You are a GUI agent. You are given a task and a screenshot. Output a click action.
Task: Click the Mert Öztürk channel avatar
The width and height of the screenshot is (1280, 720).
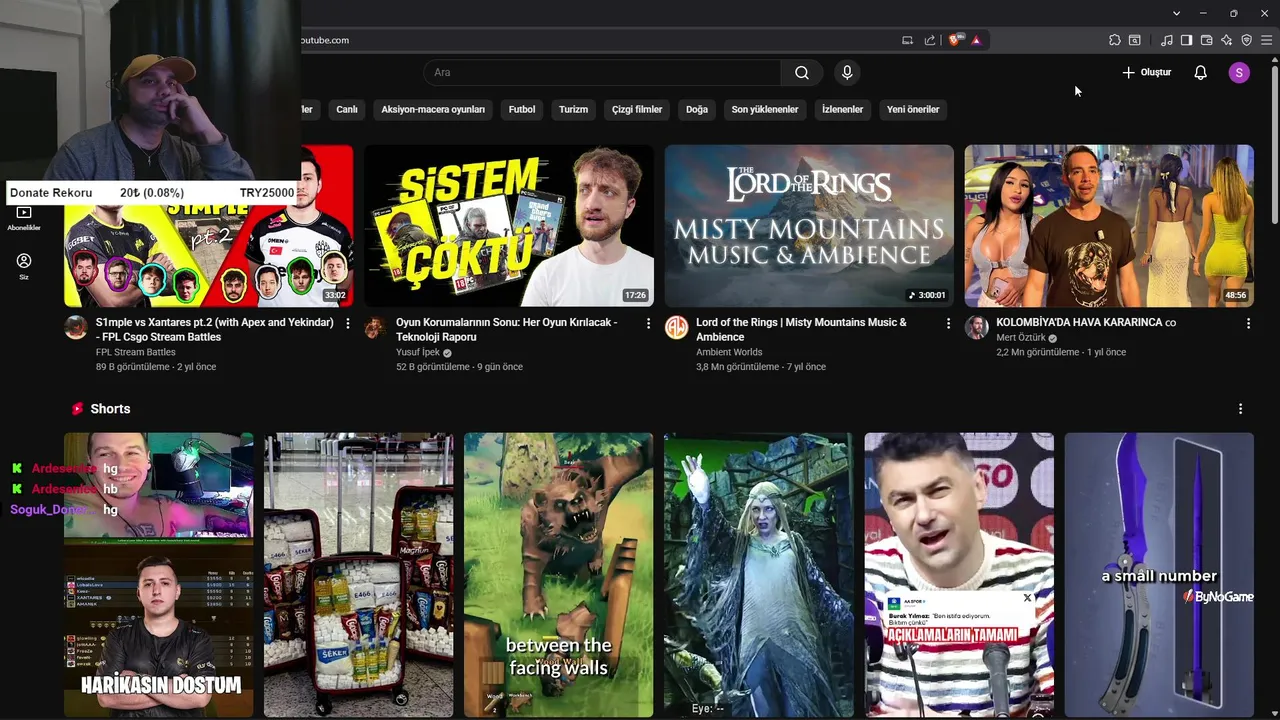976,328
